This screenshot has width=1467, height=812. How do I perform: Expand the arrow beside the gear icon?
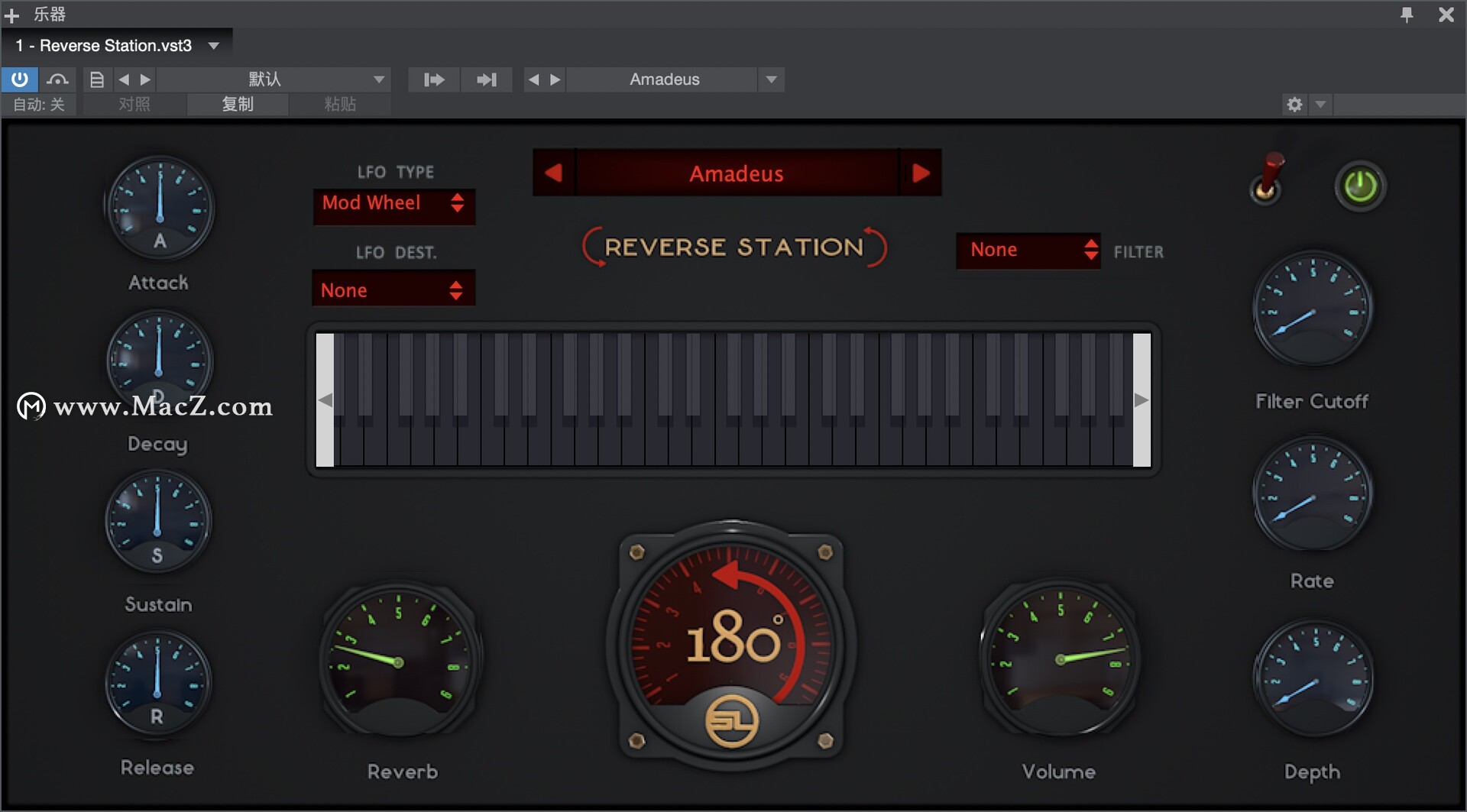pos(1320,104)
